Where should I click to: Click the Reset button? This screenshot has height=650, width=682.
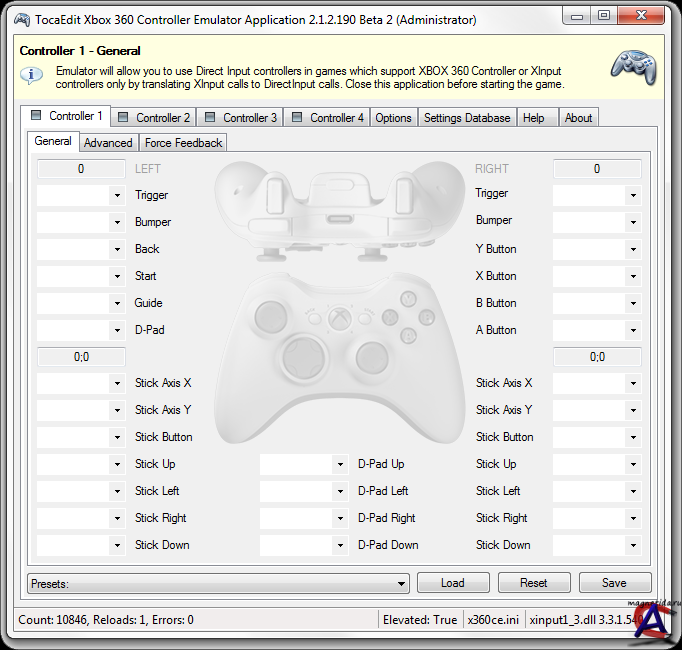[534, 583]
